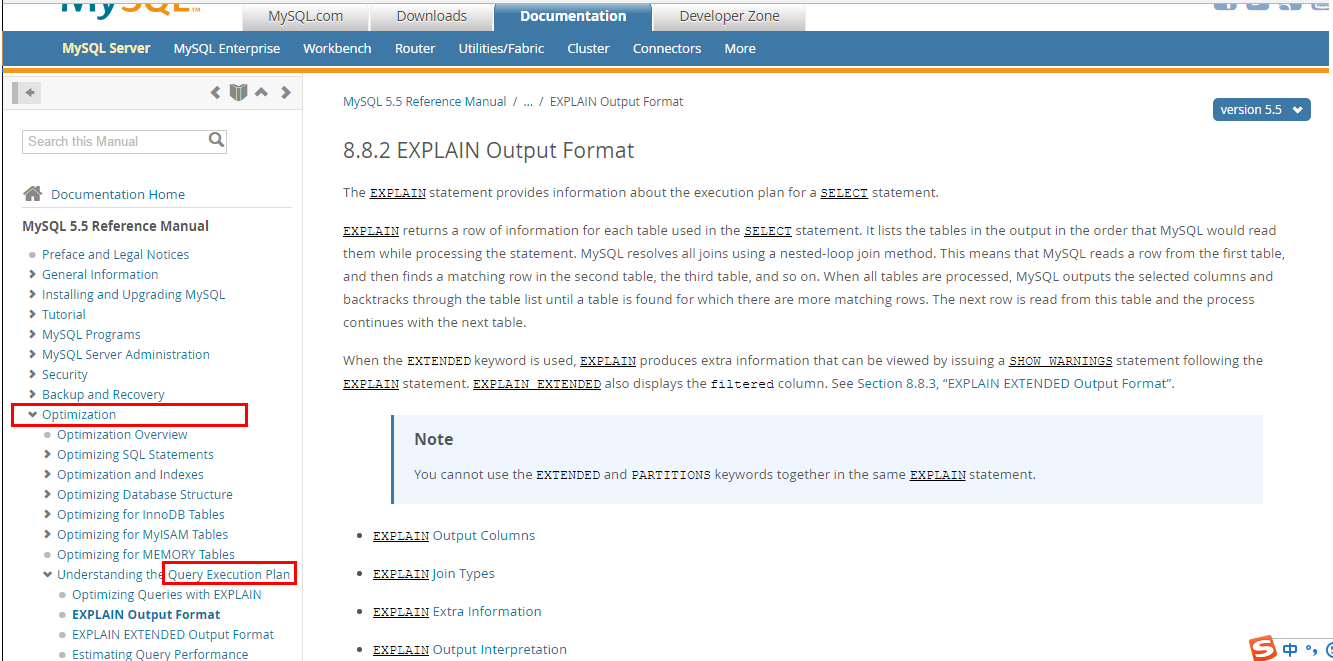
Task: Open the EXPLAIN Extra Information link
Action: point(457,611)
